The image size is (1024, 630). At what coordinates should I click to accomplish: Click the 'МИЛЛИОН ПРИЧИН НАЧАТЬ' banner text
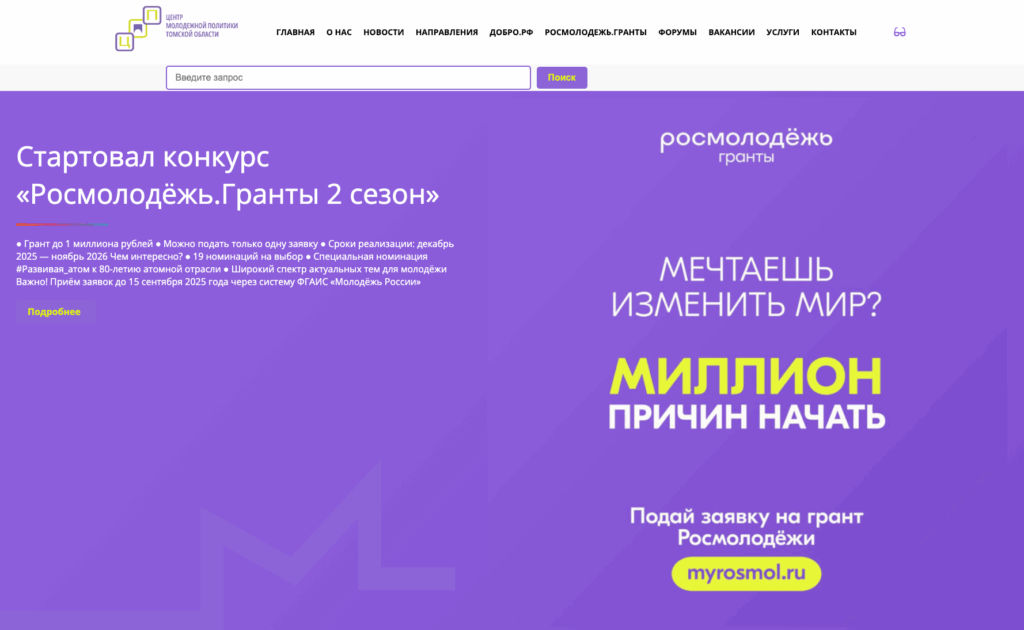tap(746, 393)
